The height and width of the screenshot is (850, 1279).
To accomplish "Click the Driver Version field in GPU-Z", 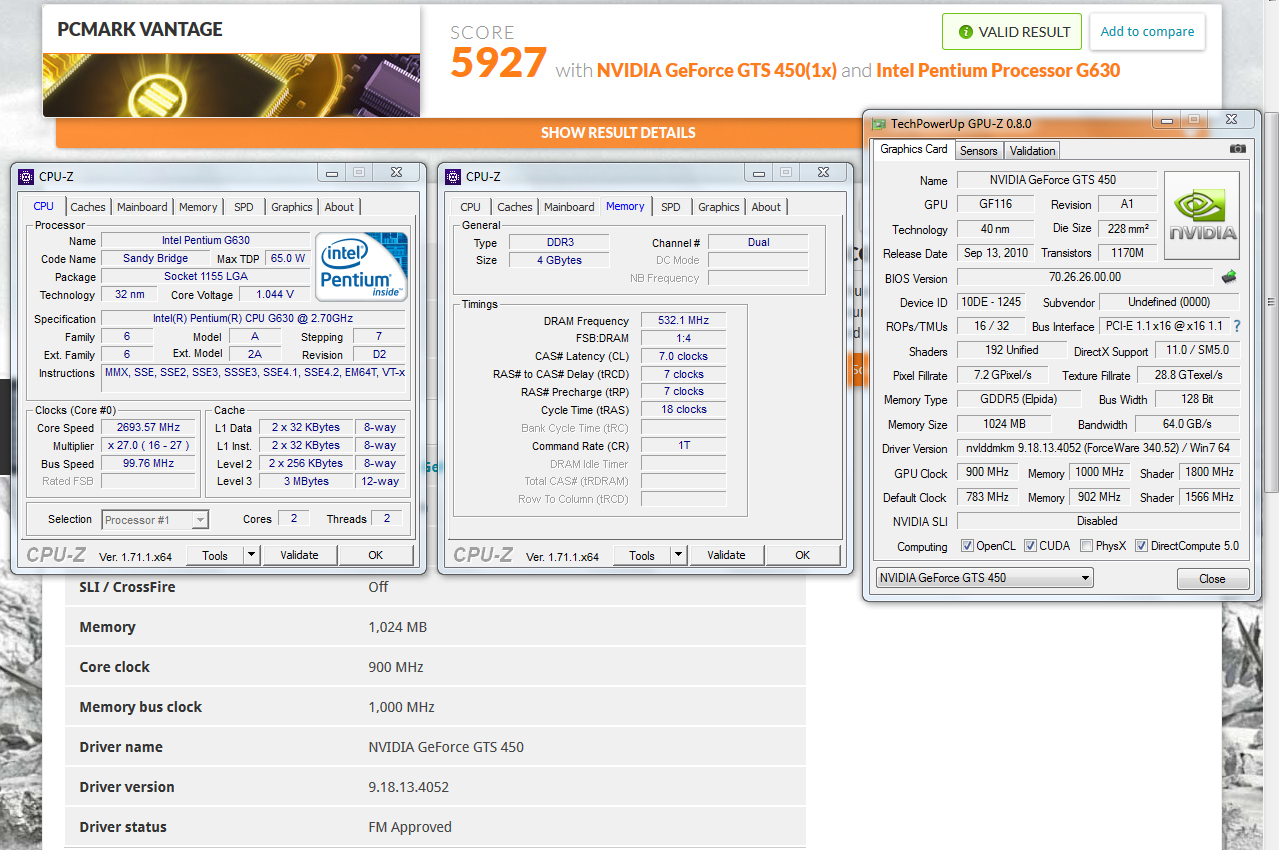I will click(1098, 449).
